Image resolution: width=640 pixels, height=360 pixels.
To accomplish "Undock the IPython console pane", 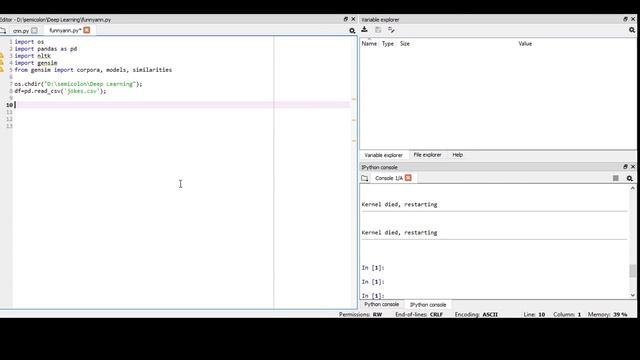I will click(625, 167).
